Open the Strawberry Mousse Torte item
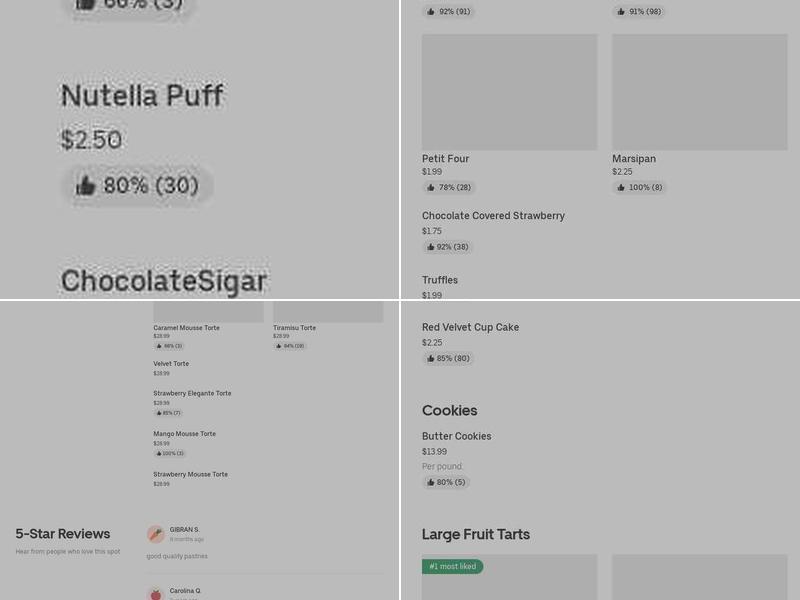Screen dimensions: 800x600 point(190,474)
